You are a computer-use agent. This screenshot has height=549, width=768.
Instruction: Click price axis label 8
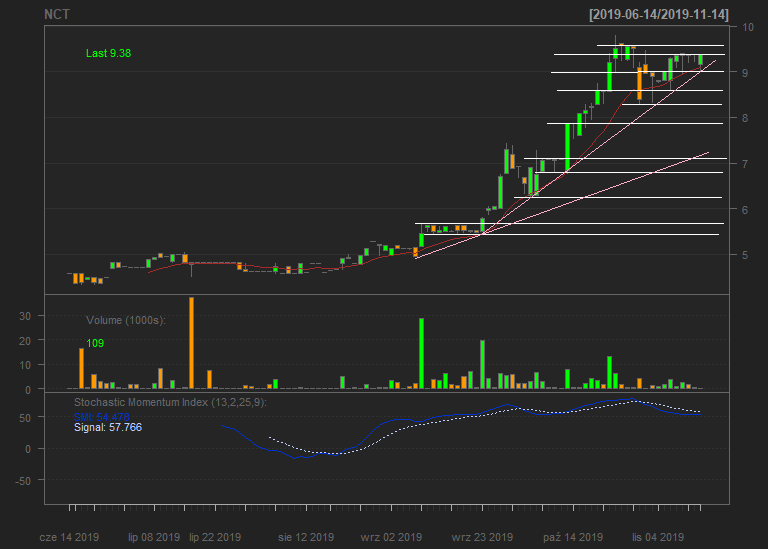pyautogui.click(x=745, y=118)
